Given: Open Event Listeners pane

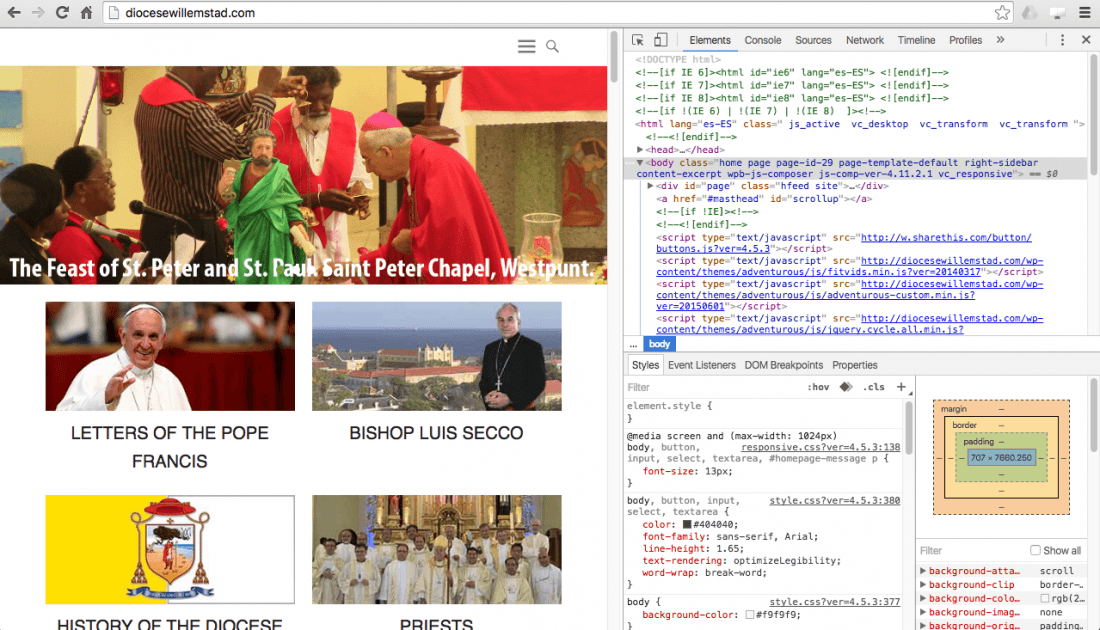Looking at the screenshot, I should pos(702,365).
